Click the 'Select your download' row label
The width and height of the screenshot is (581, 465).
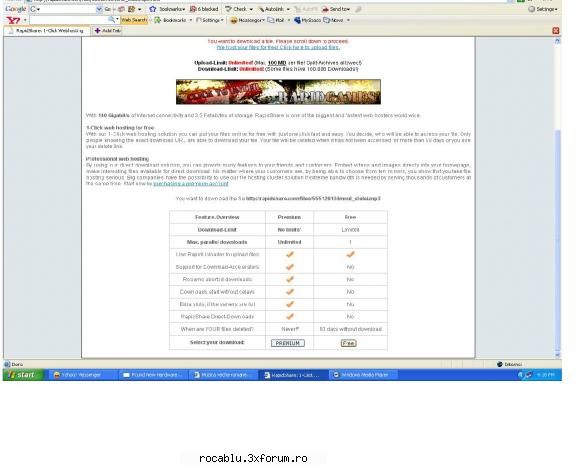[x=217, y=342]
